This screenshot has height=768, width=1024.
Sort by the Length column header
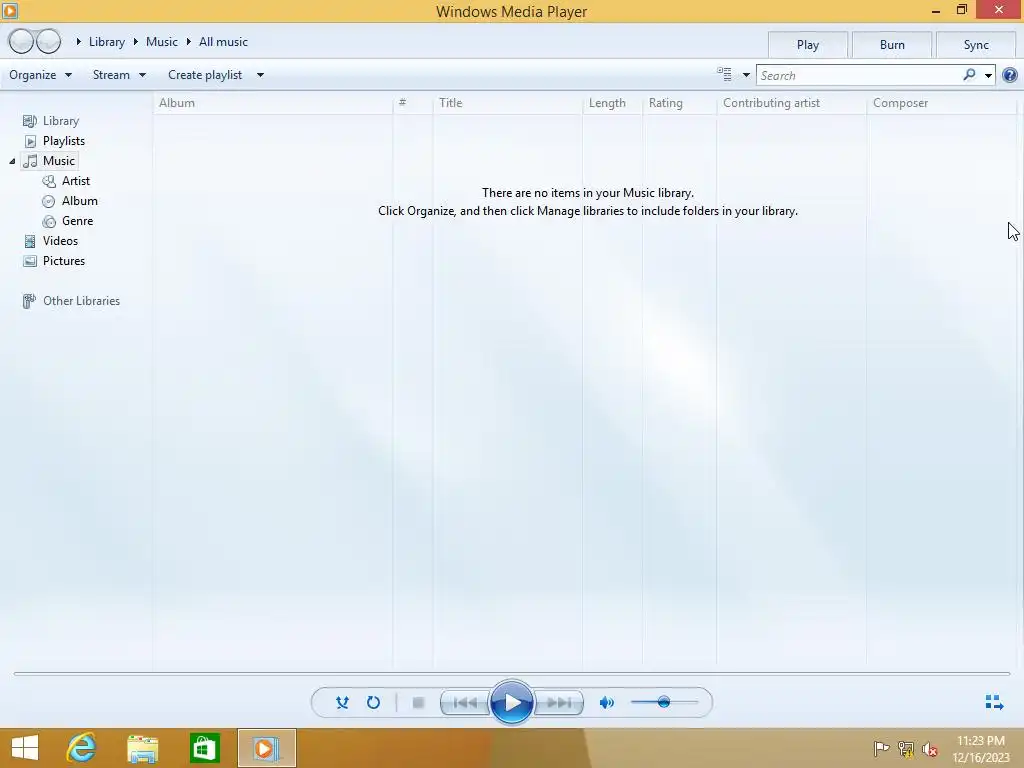click(612, 103)
